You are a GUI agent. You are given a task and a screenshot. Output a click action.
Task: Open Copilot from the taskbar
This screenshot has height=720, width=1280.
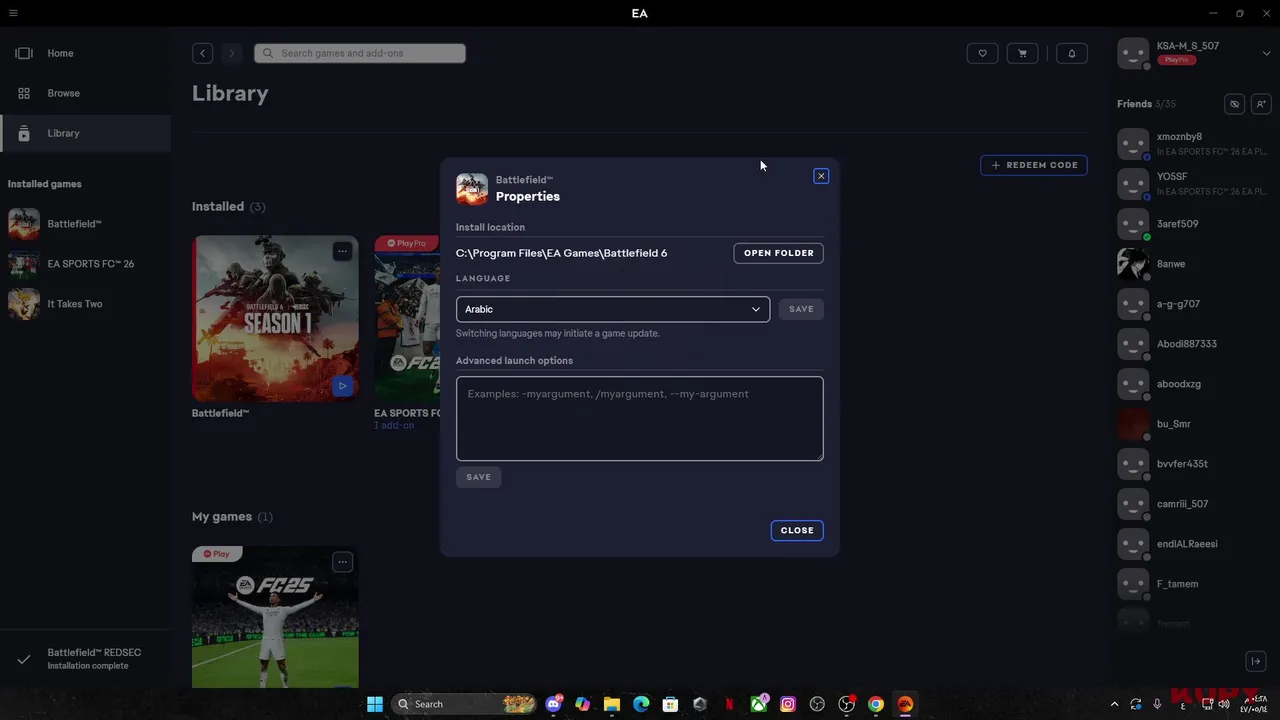coord(583,704)
